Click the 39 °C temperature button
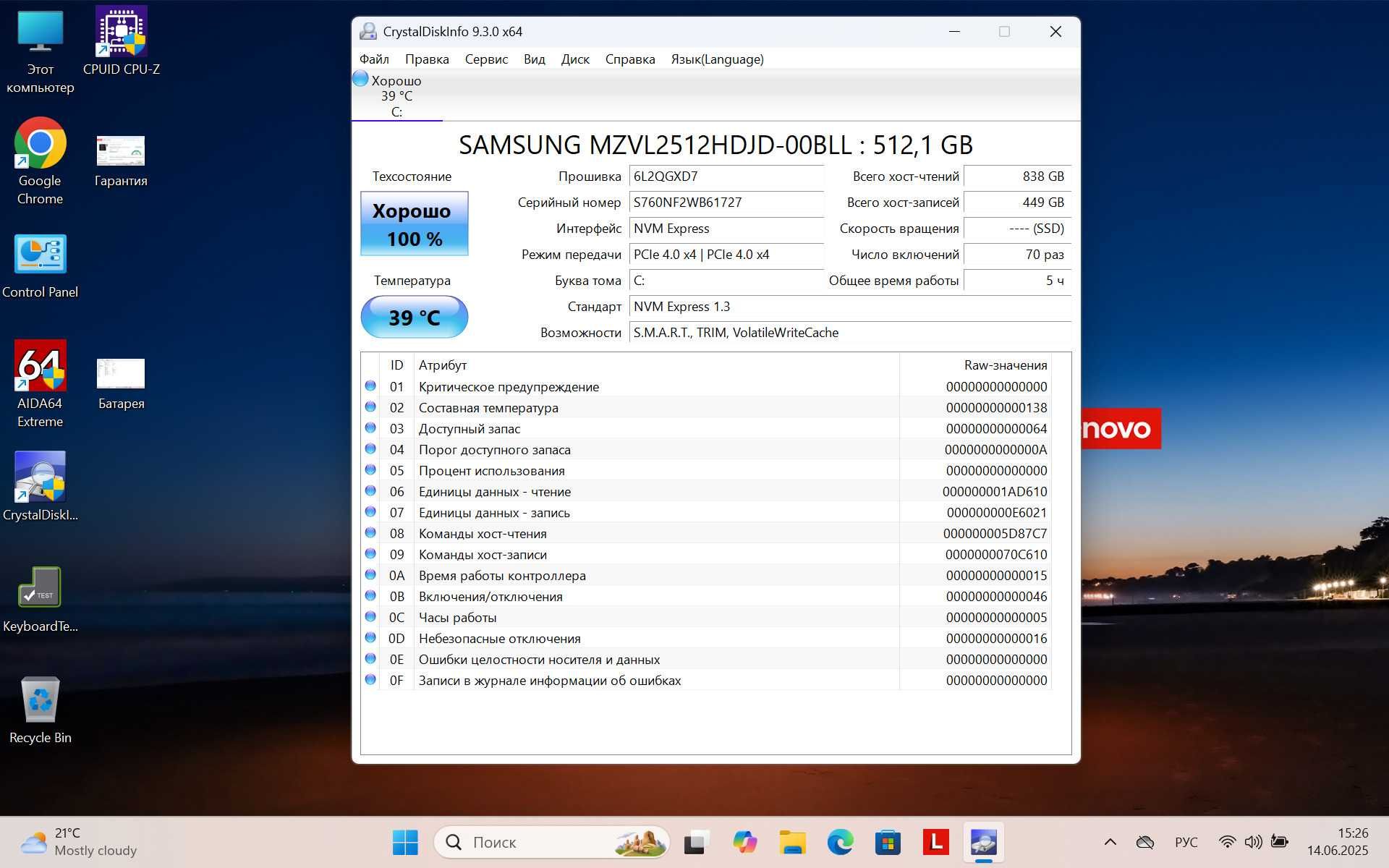Screen dimensions: 1389x868 (x=414, y=317)
